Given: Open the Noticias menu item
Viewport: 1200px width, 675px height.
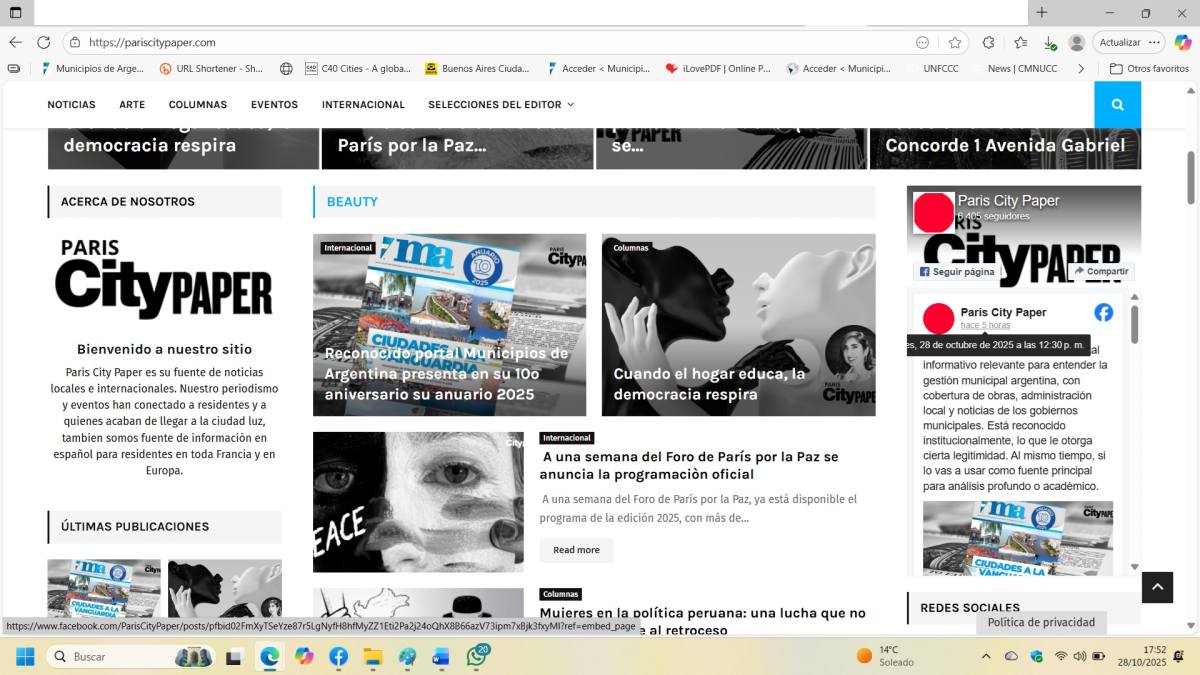Looking at the screenshot, I should 71,105.
